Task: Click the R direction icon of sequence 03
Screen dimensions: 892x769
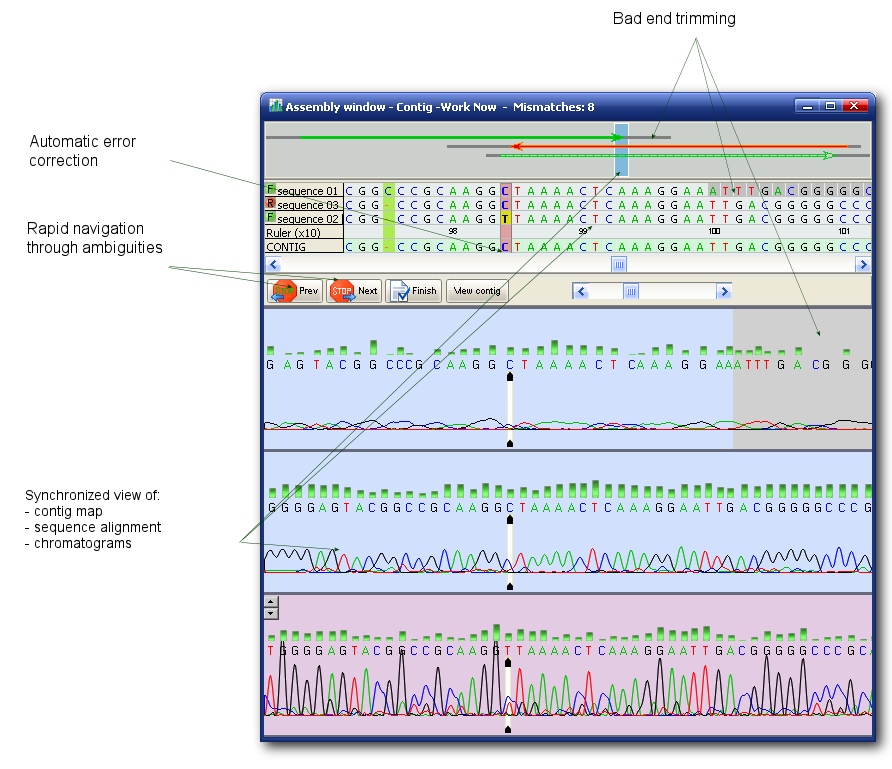Action: click(x=271, y=203)
